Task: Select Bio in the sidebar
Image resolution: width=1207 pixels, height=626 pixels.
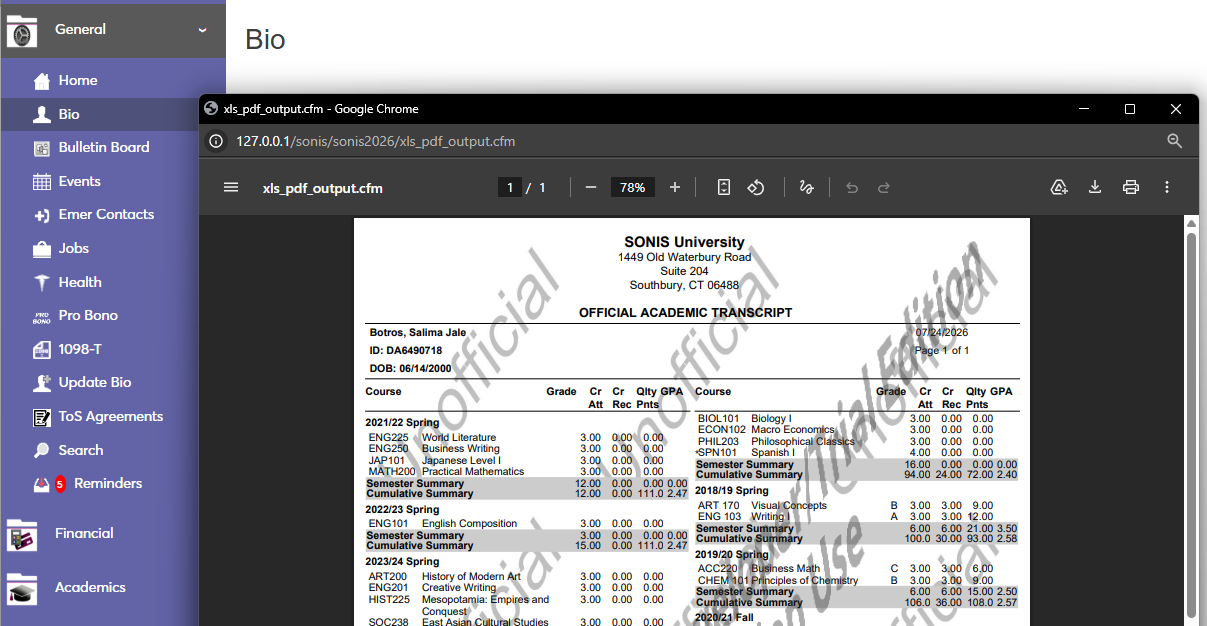Action: (69, 114)
